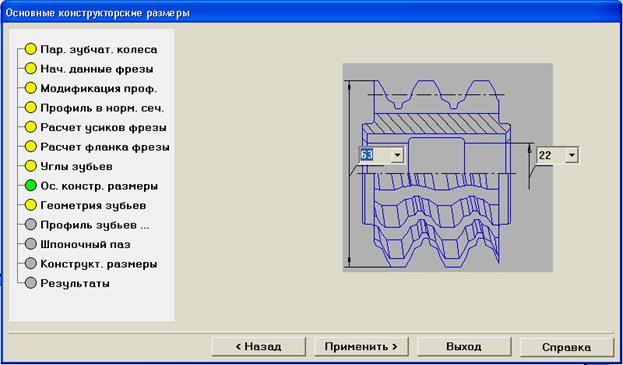Click yellow circle beside 'Расчет фланка фрезы'
Image resolution: width=623 pixels, height=365 pixels.
31,147
